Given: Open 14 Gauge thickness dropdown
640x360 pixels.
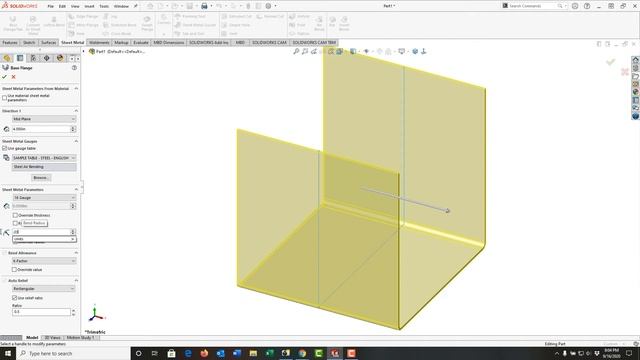Looking at the screenshot, I should pos(44,198).
